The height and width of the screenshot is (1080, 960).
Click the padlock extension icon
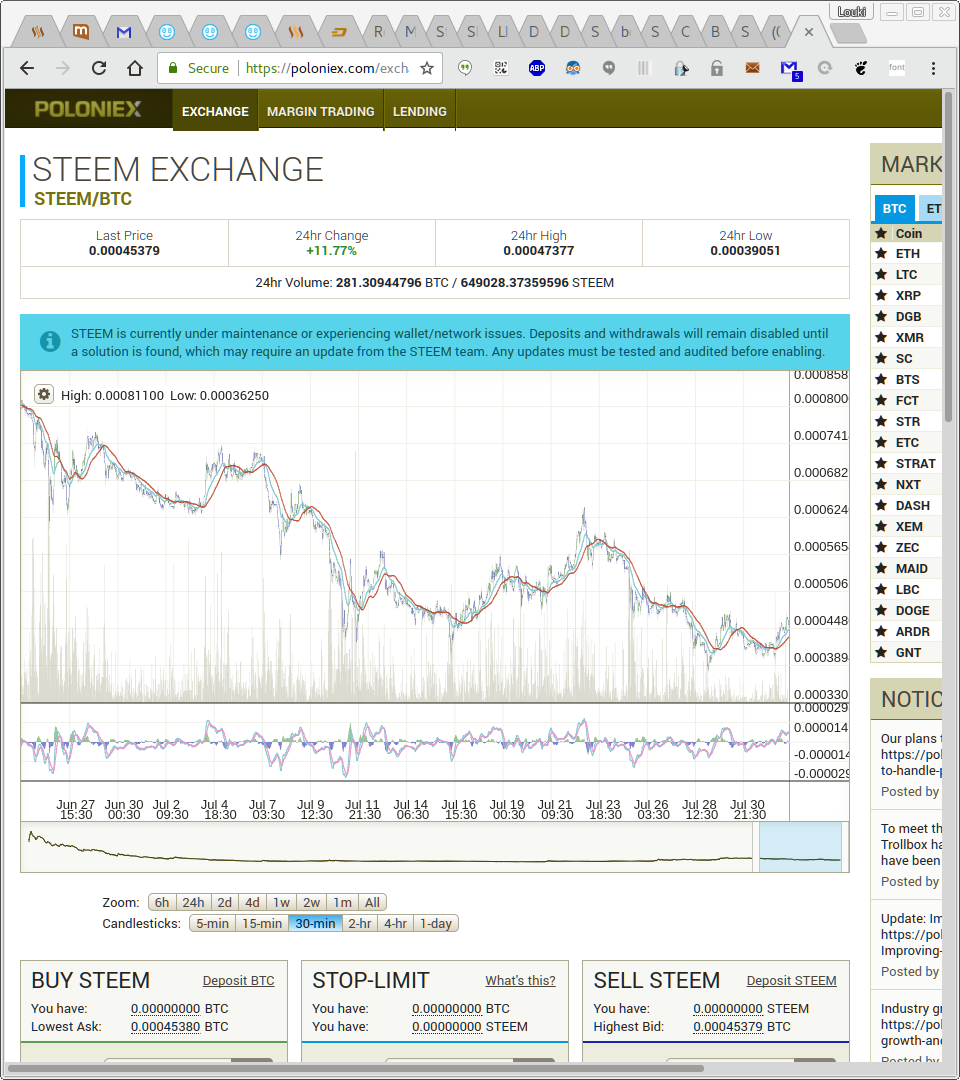tap(717, 68)
